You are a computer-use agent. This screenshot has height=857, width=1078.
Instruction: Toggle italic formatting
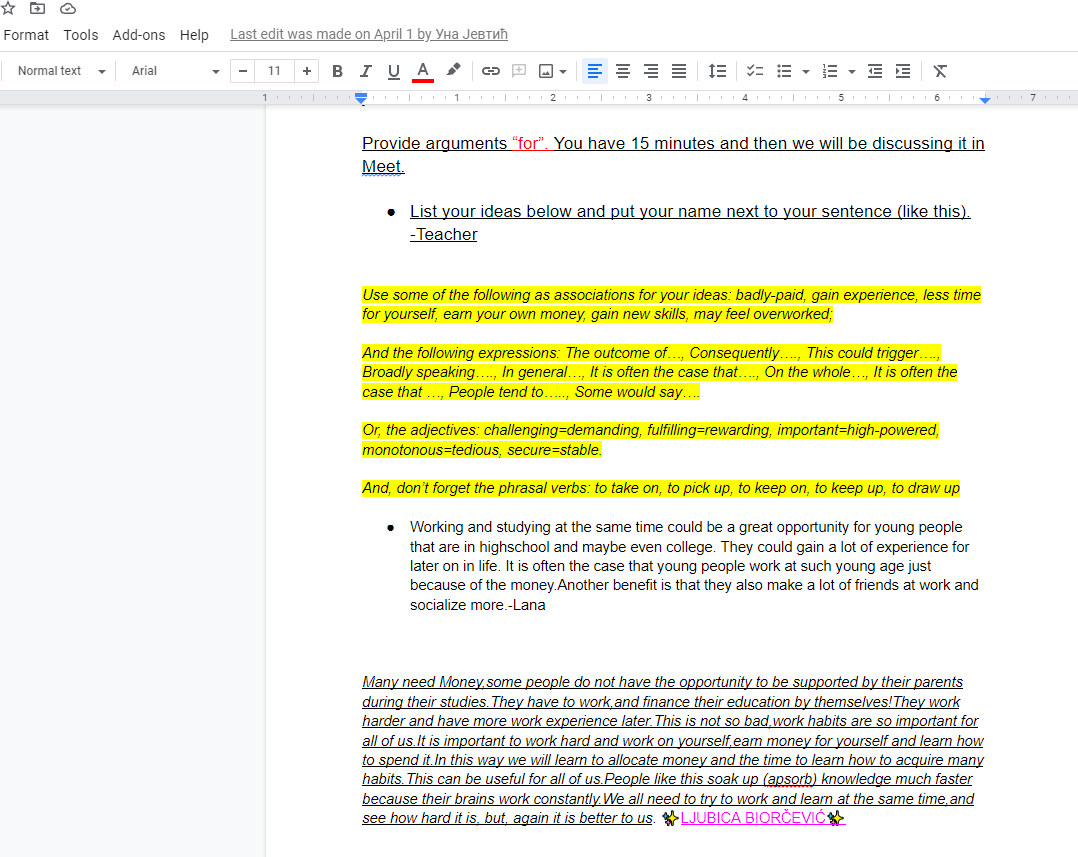[365, 71]
